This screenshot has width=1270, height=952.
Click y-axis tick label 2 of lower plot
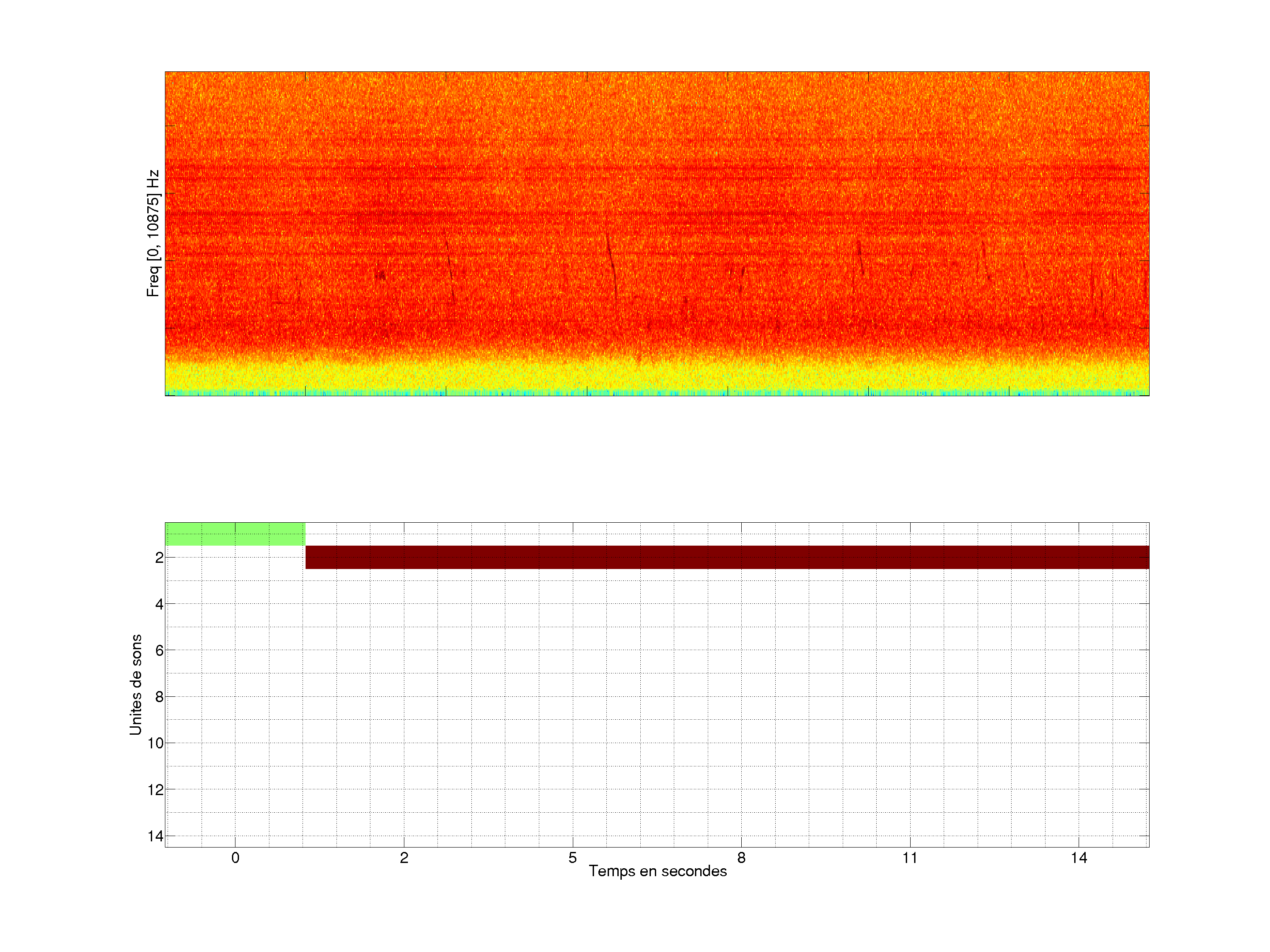pos(159,558)
